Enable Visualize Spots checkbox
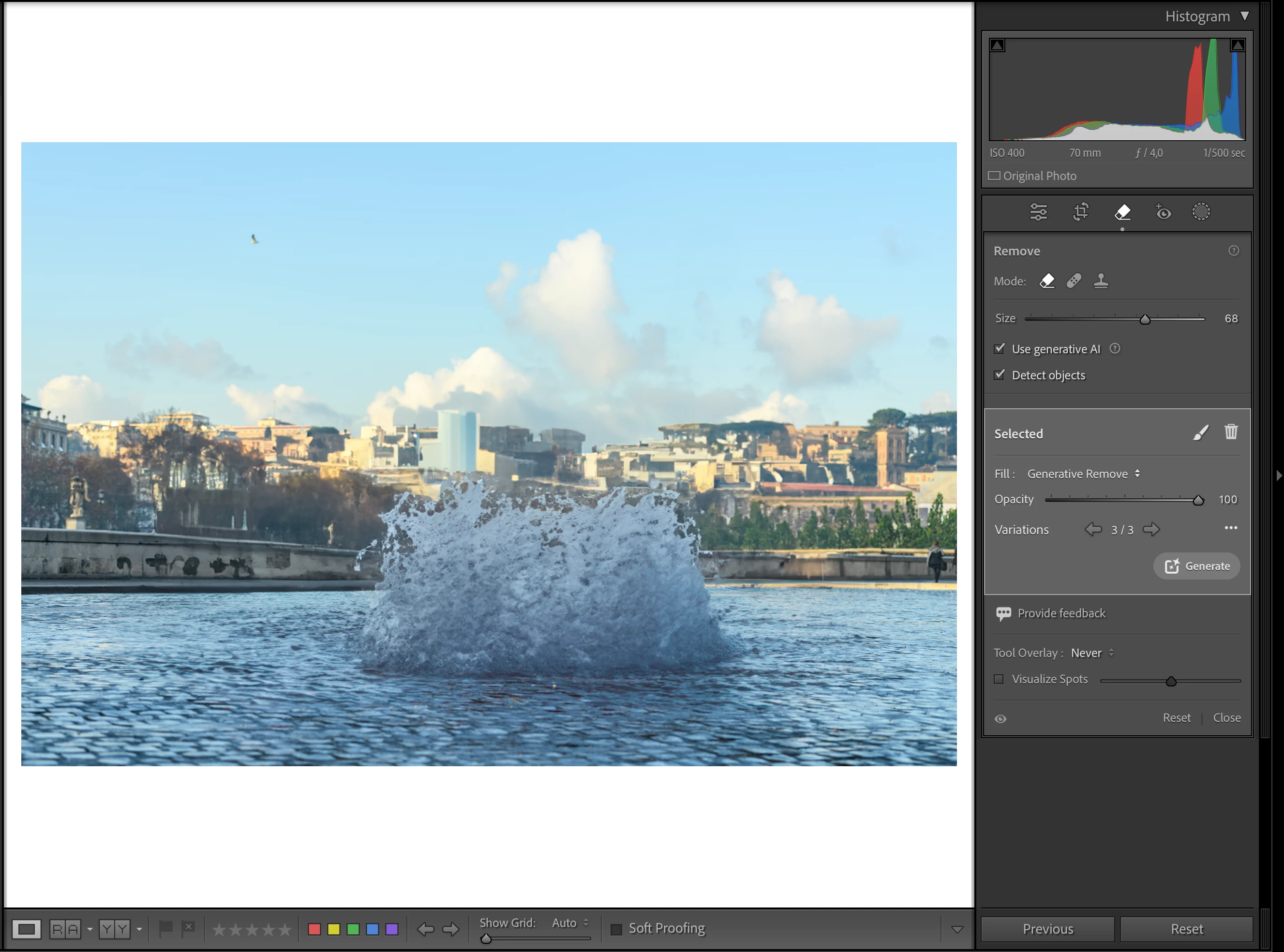Image resolution: width=1284 pixels, height=952 pixels. (x=999, y=680)
